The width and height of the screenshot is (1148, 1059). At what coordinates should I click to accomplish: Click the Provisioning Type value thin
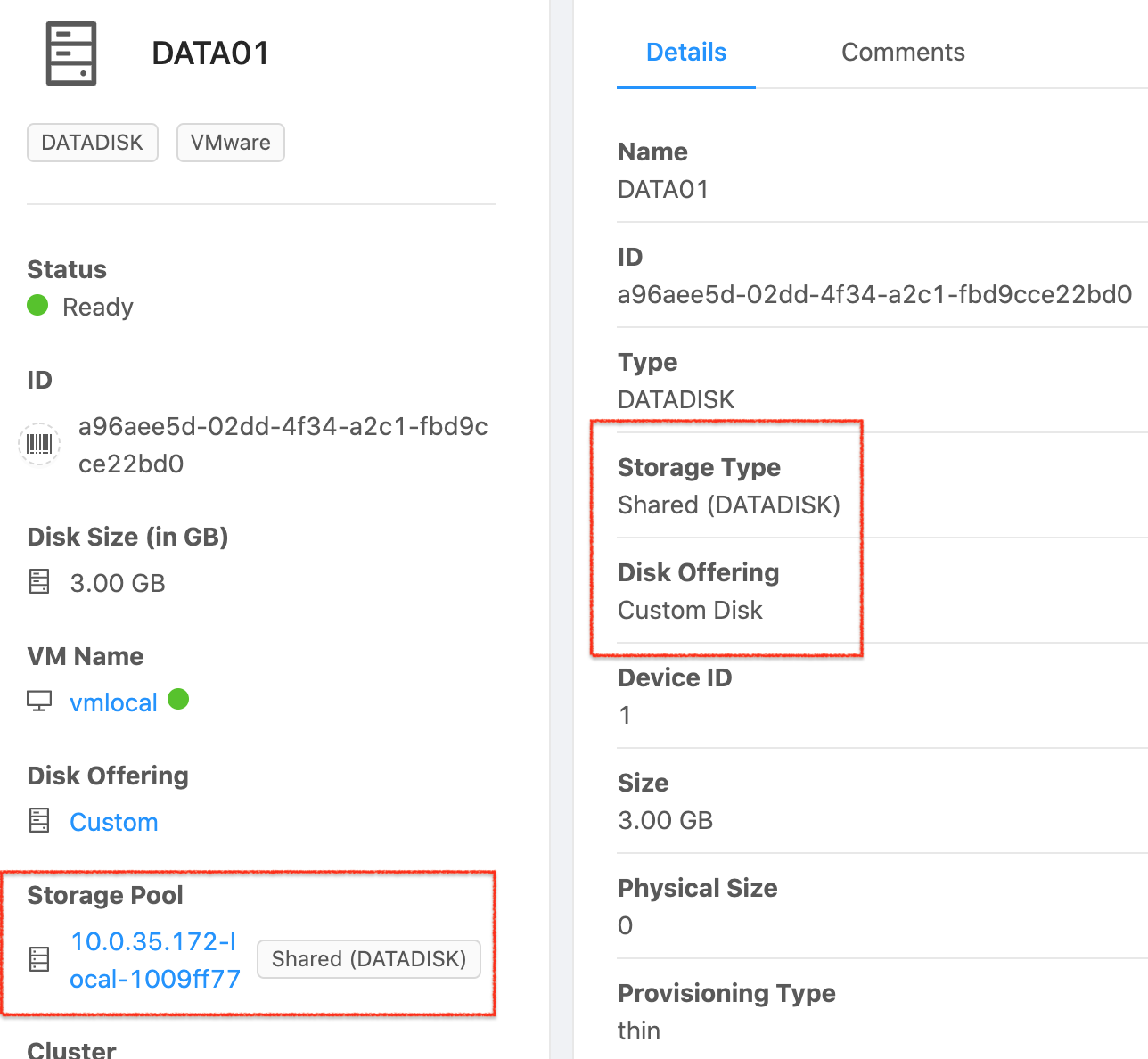coord(639,1030)
